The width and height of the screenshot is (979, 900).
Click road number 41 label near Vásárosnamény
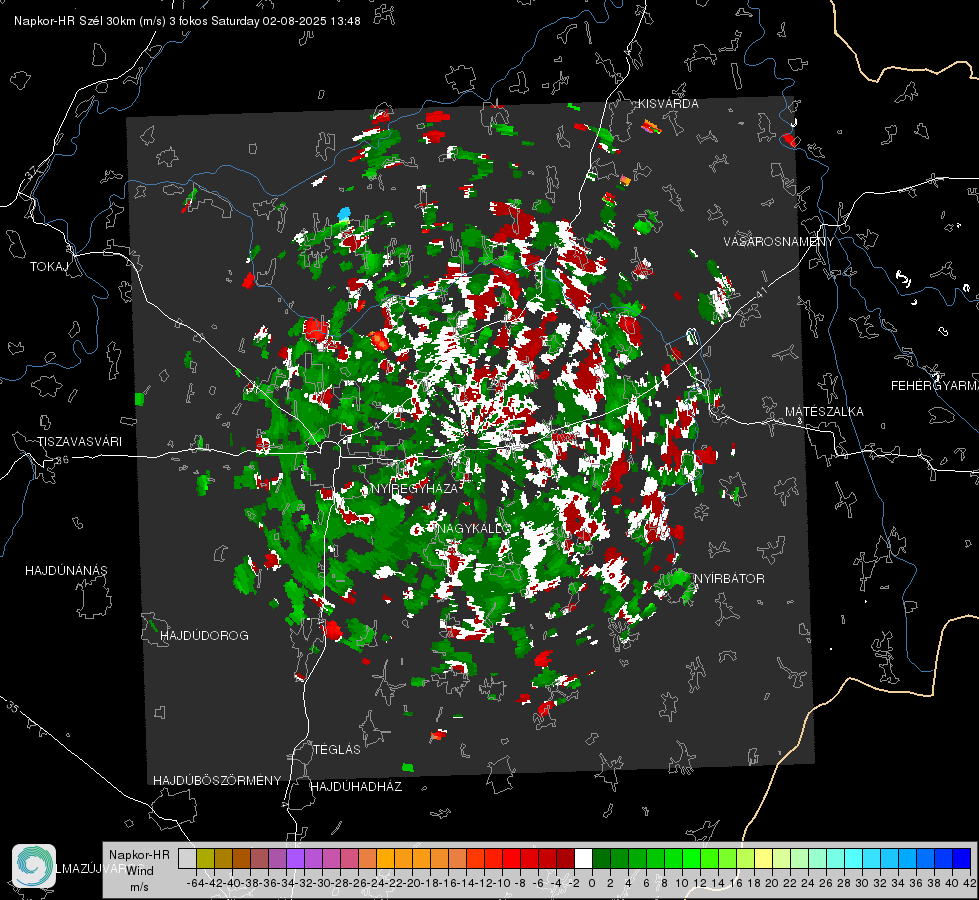pos(760,292)
